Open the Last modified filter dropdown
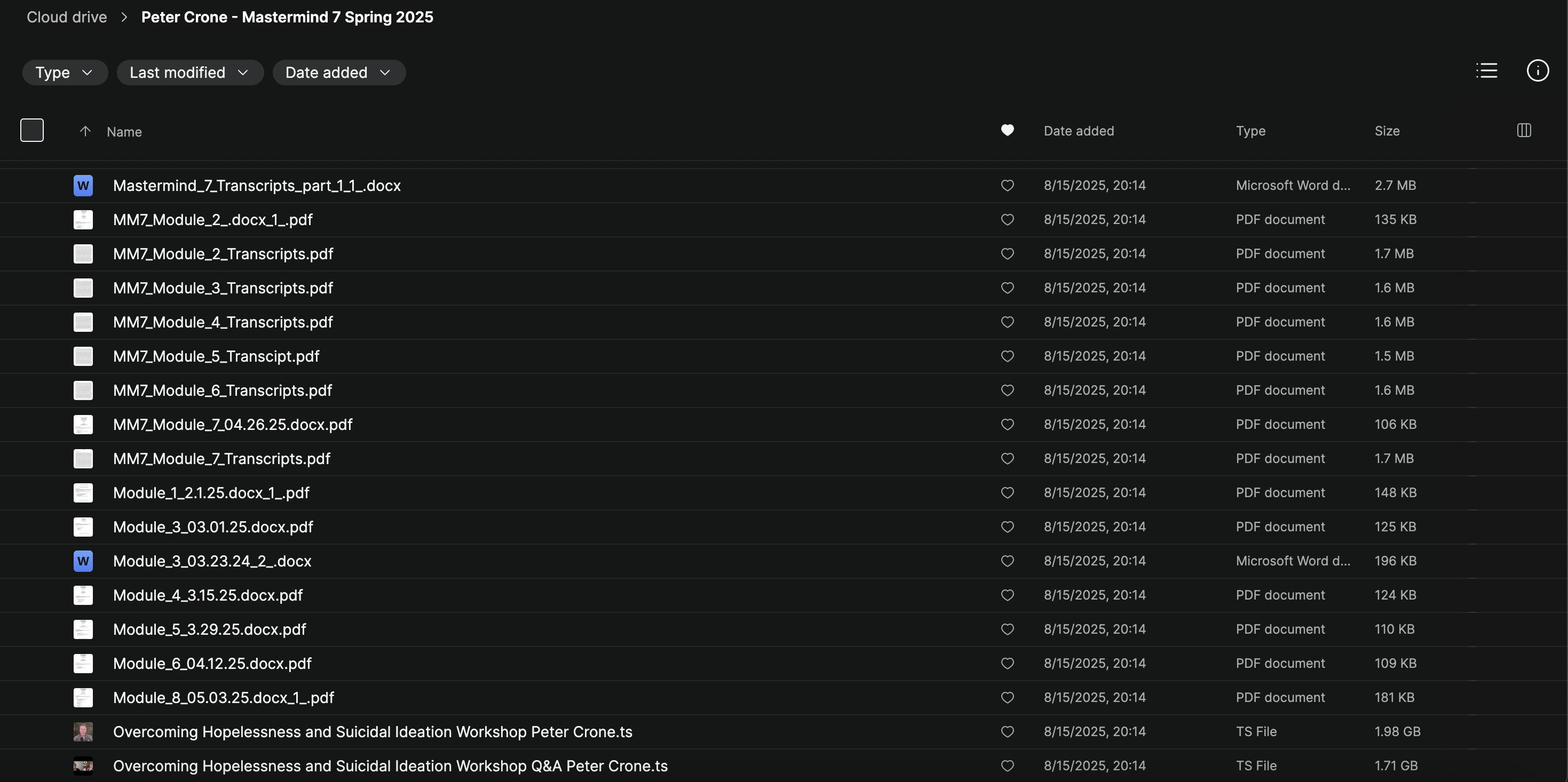Image resolution: width=1568 pixels, height=782 pixels. point(190,73)
